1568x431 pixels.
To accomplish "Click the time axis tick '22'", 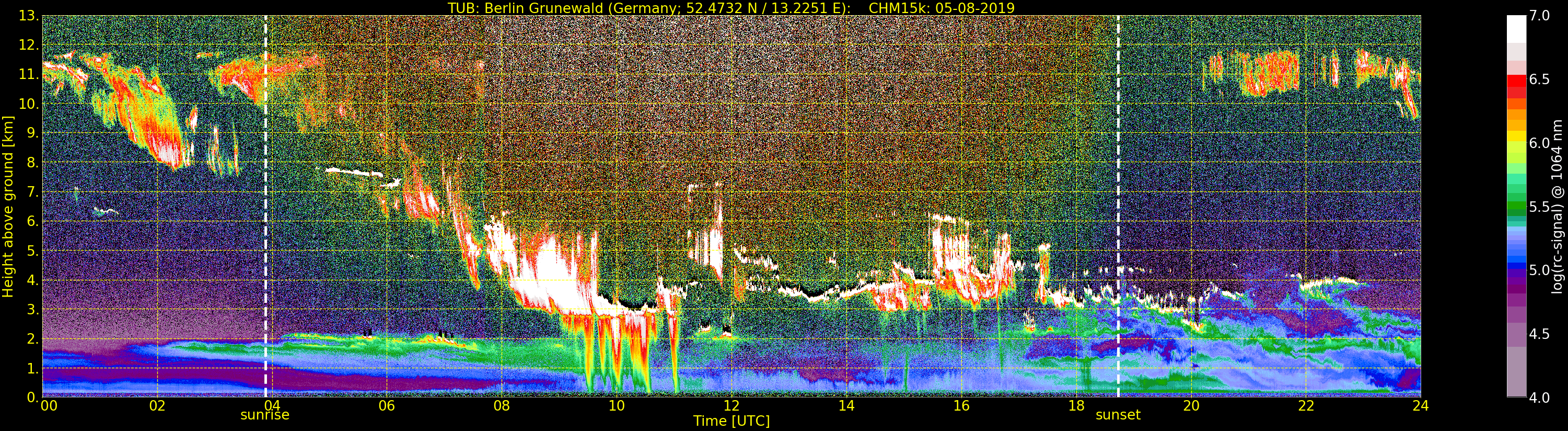I will (x=1306, y=406).
